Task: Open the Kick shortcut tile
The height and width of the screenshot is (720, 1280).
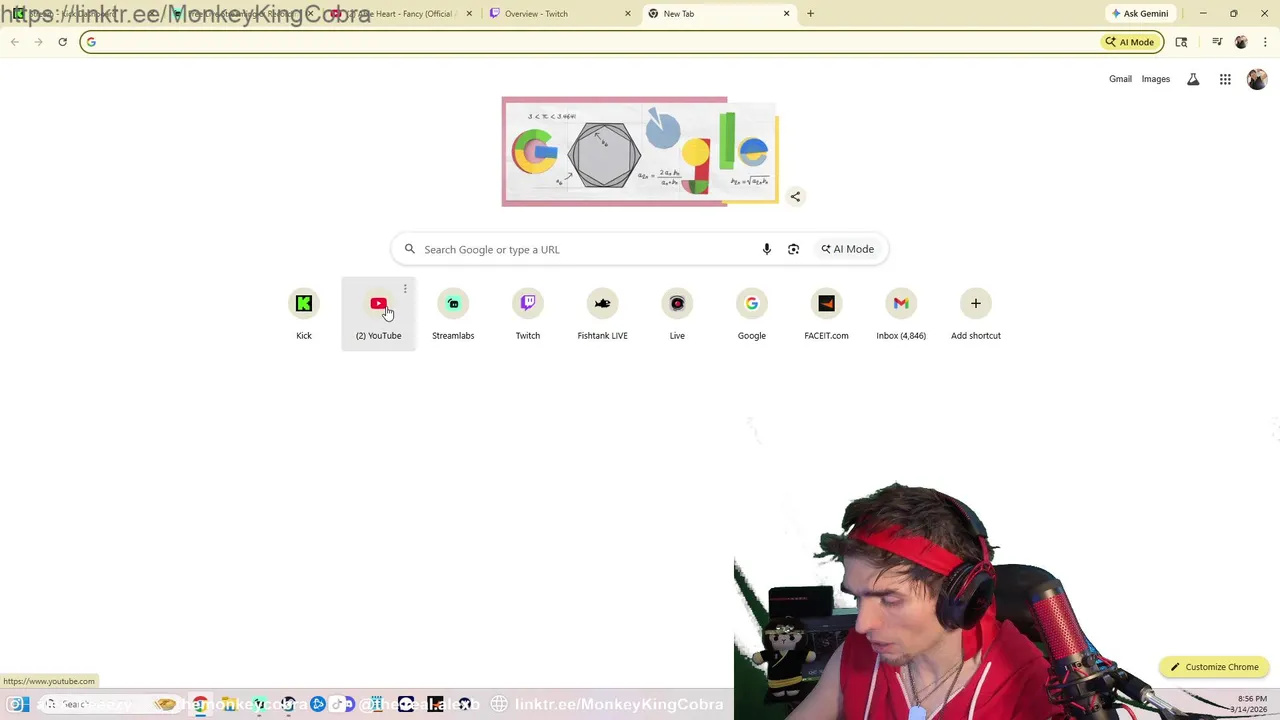Action: (x=304, y=314)
